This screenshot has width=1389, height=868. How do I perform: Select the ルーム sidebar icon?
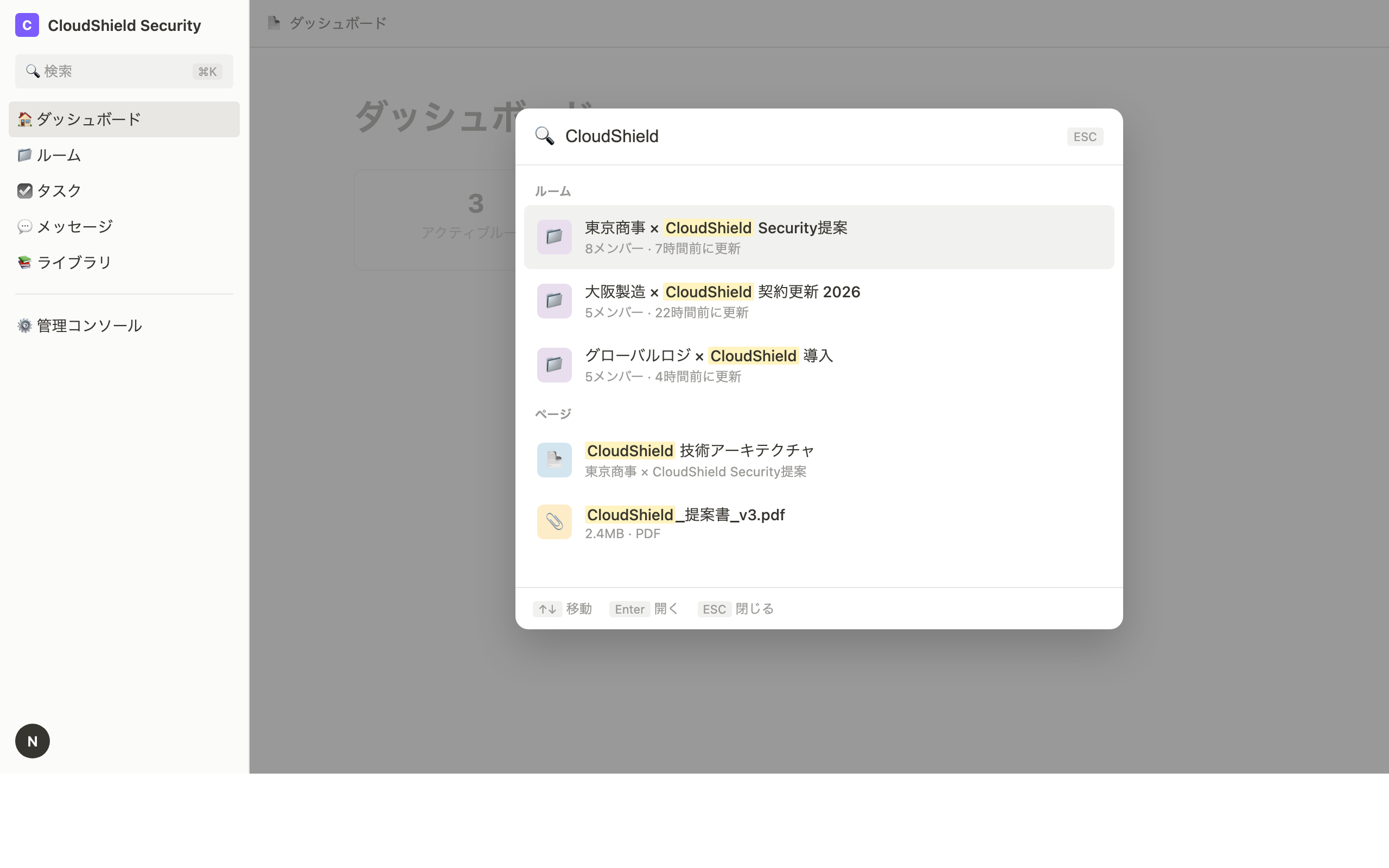[x=24, y=155]
